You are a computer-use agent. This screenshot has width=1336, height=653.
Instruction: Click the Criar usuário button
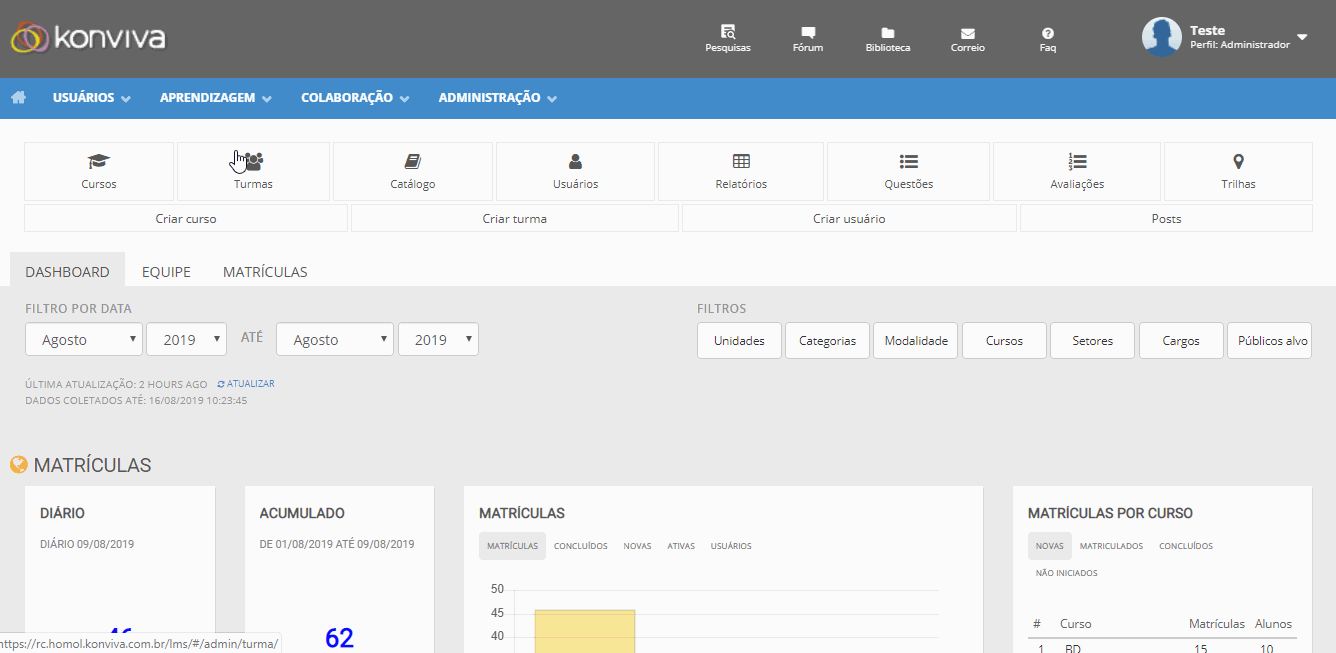point(849,218)
